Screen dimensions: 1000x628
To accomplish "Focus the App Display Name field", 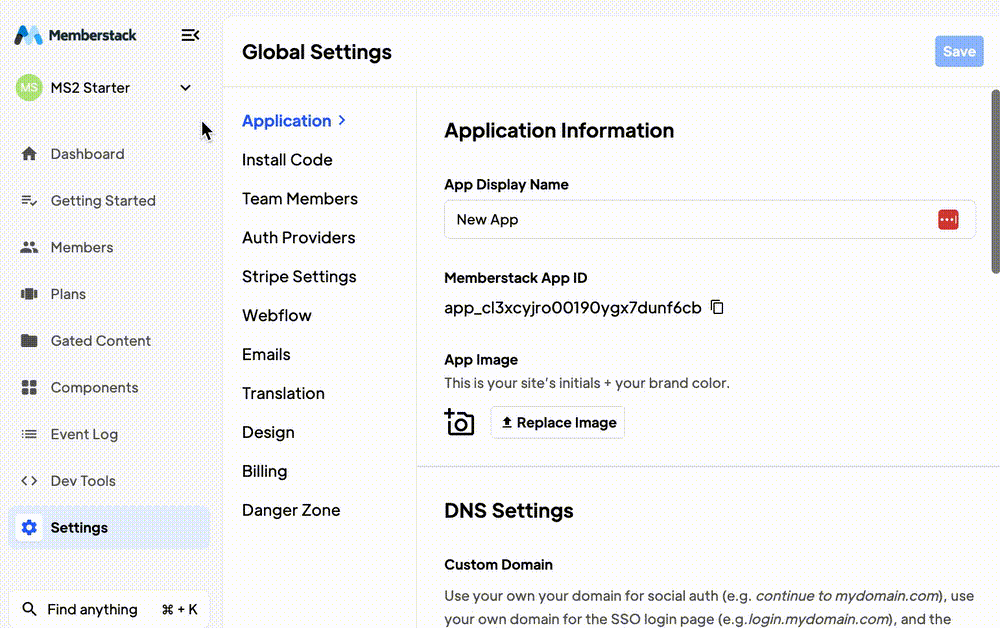I will pos(710,219).
